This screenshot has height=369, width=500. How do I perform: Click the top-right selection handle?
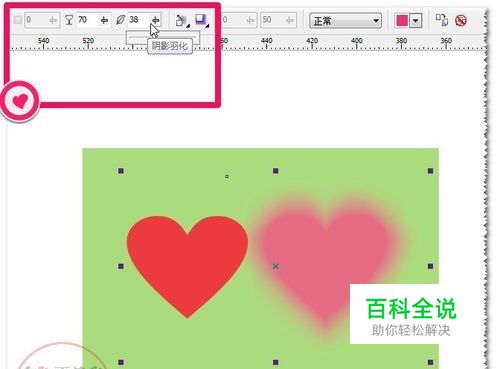[x=430, y=171]
